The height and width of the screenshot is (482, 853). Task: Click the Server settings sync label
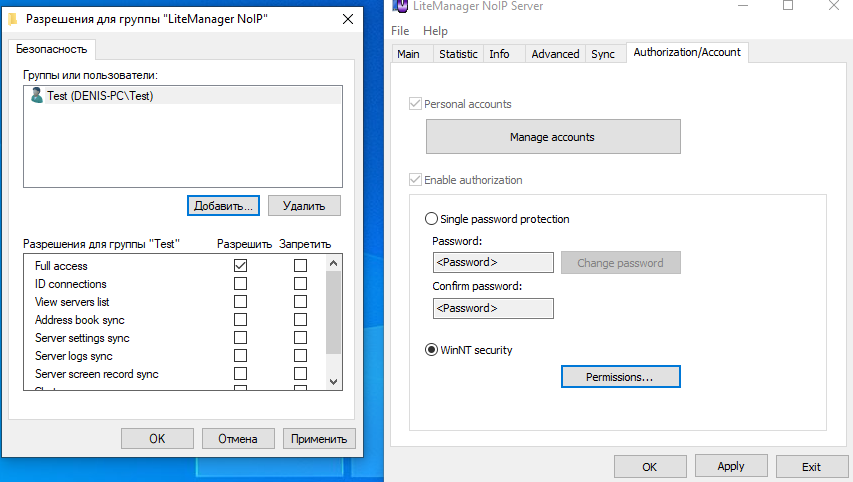pos(82,338)
